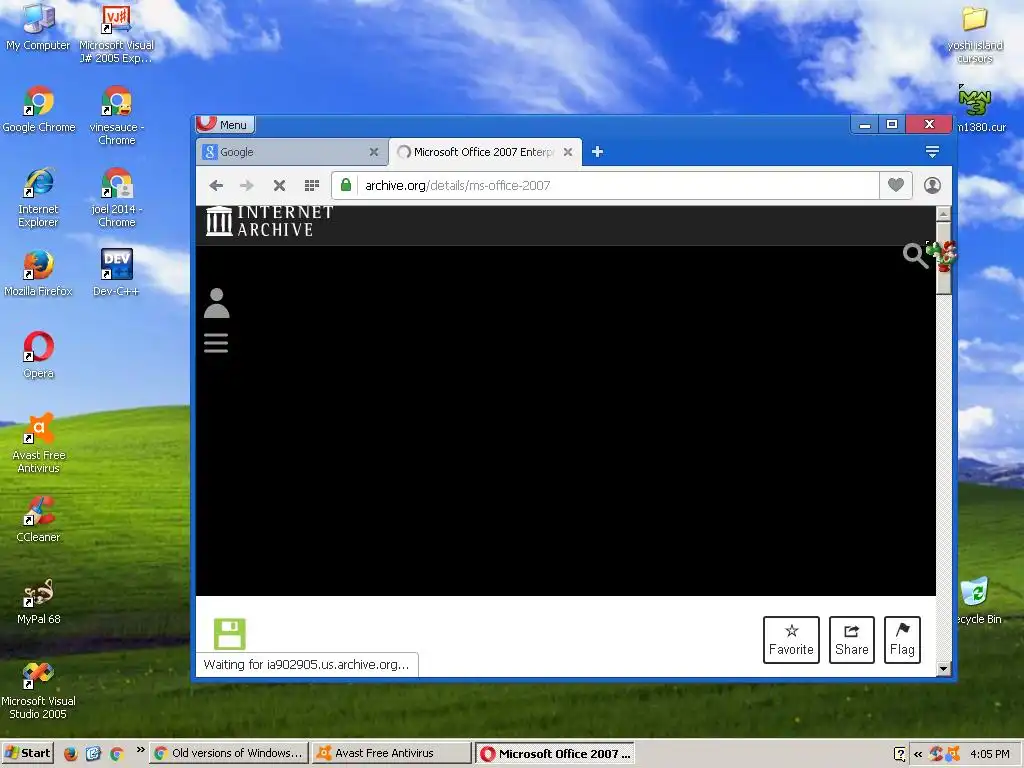Click the page scrollbar up arrow

(943, 214)
